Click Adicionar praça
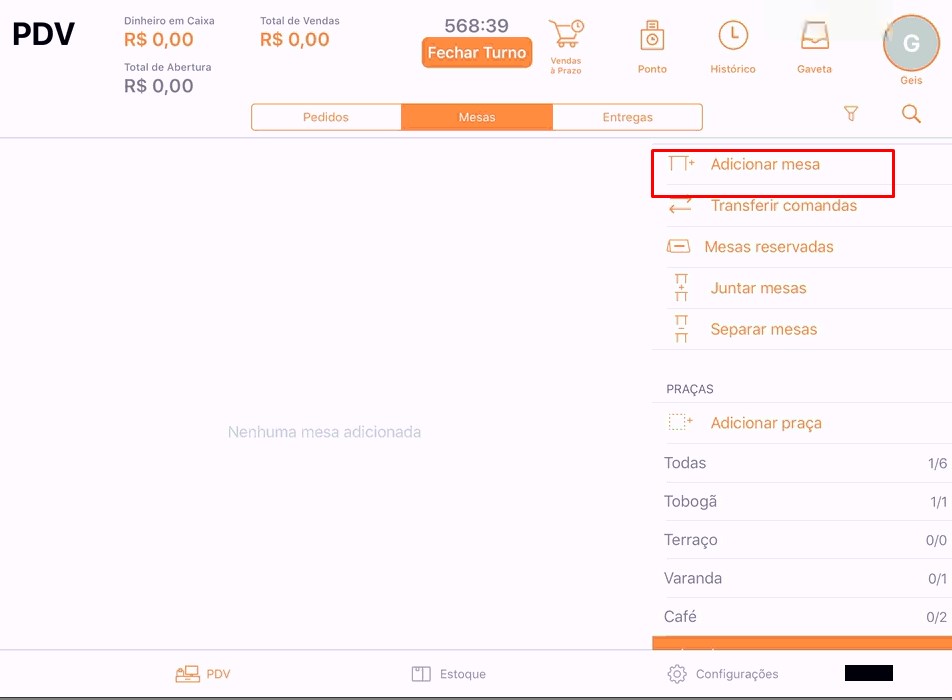Image resolution: width=952 pixels, height=700 pixels. coord(766,423)
